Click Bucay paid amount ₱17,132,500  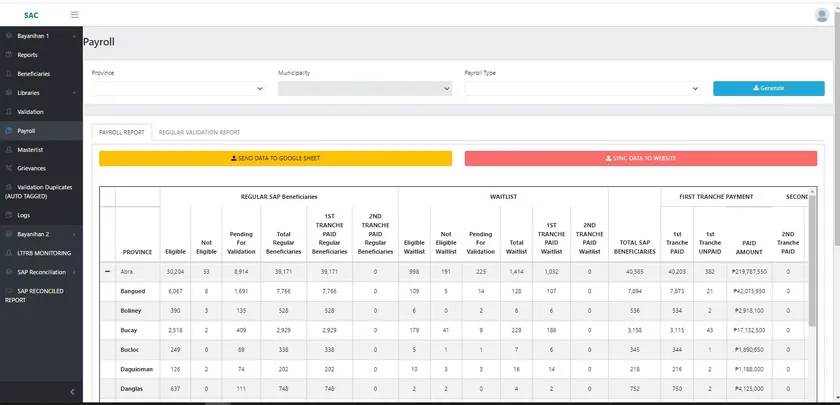click(749, 331)
